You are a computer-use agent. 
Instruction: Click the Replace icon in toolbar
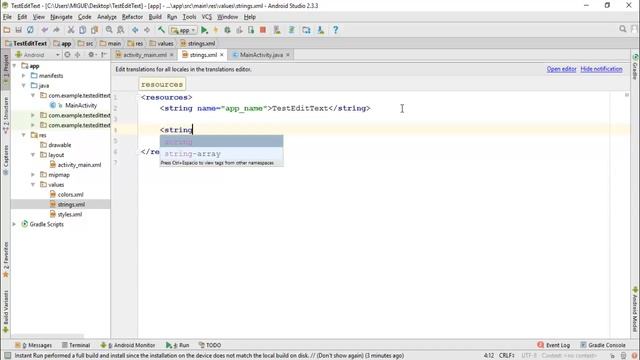121,30
